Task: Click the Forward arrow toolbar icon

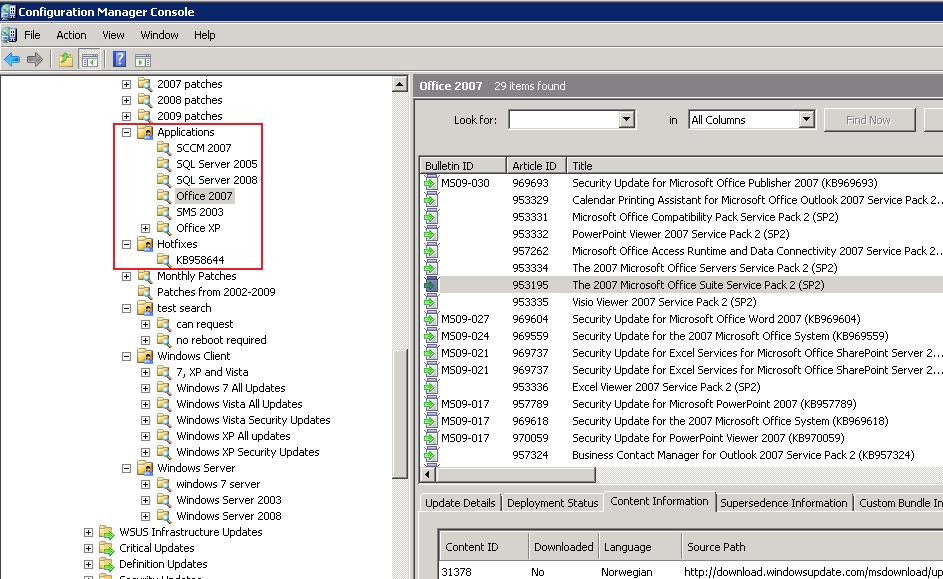Action: (x=35, y=60)
